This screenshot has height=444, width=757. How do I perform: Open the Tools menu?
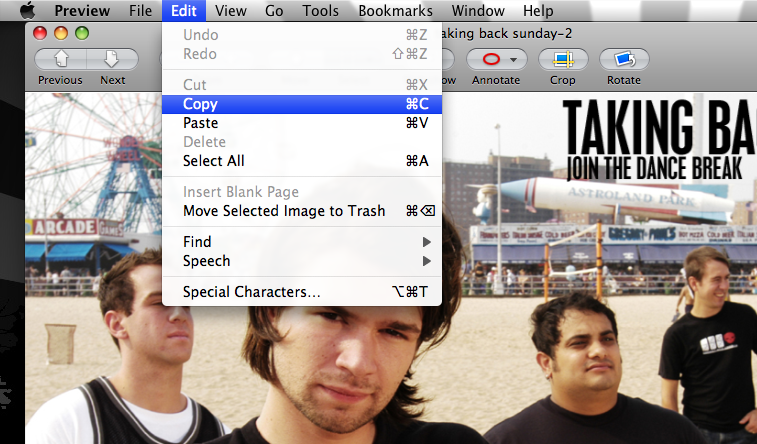(x=321, y=10)
